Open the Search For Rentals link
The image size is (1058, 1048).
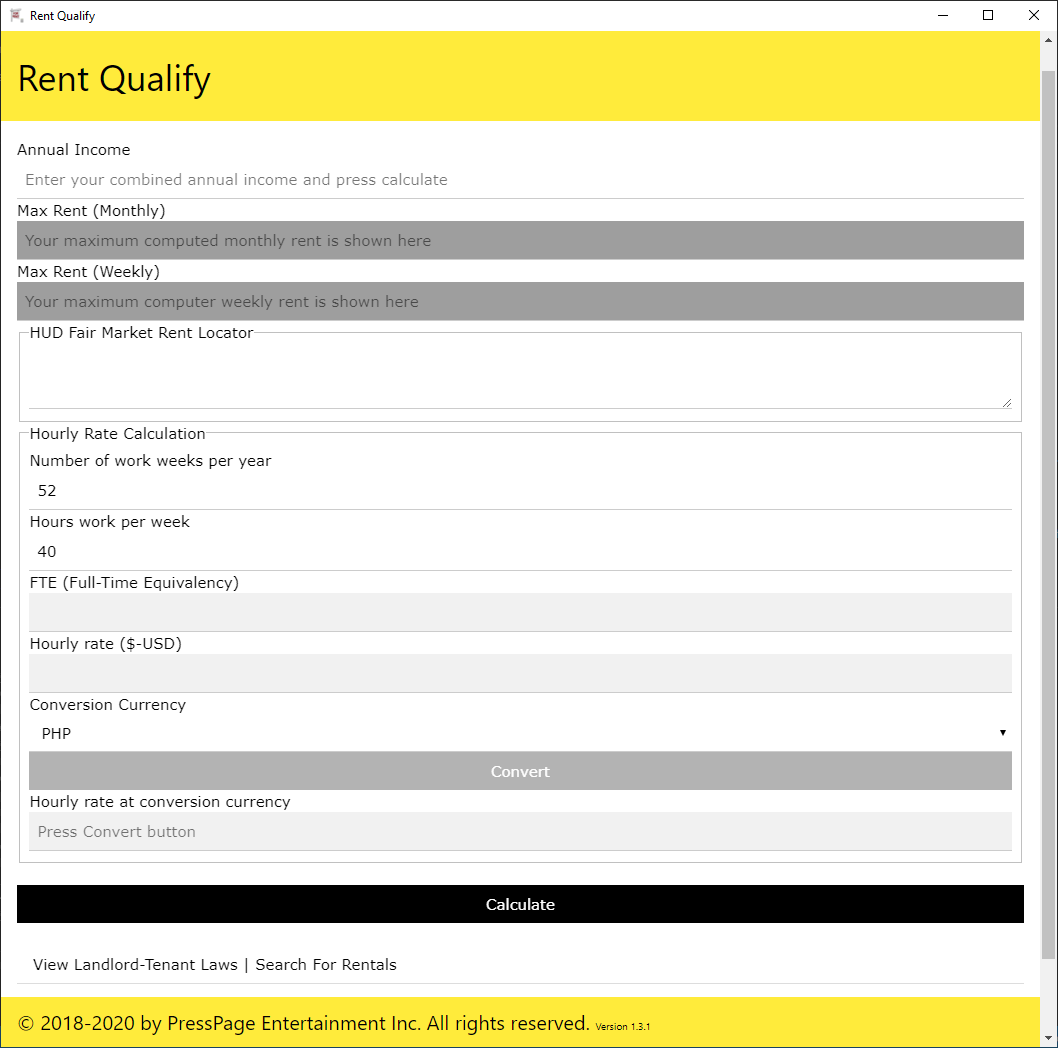326,964
